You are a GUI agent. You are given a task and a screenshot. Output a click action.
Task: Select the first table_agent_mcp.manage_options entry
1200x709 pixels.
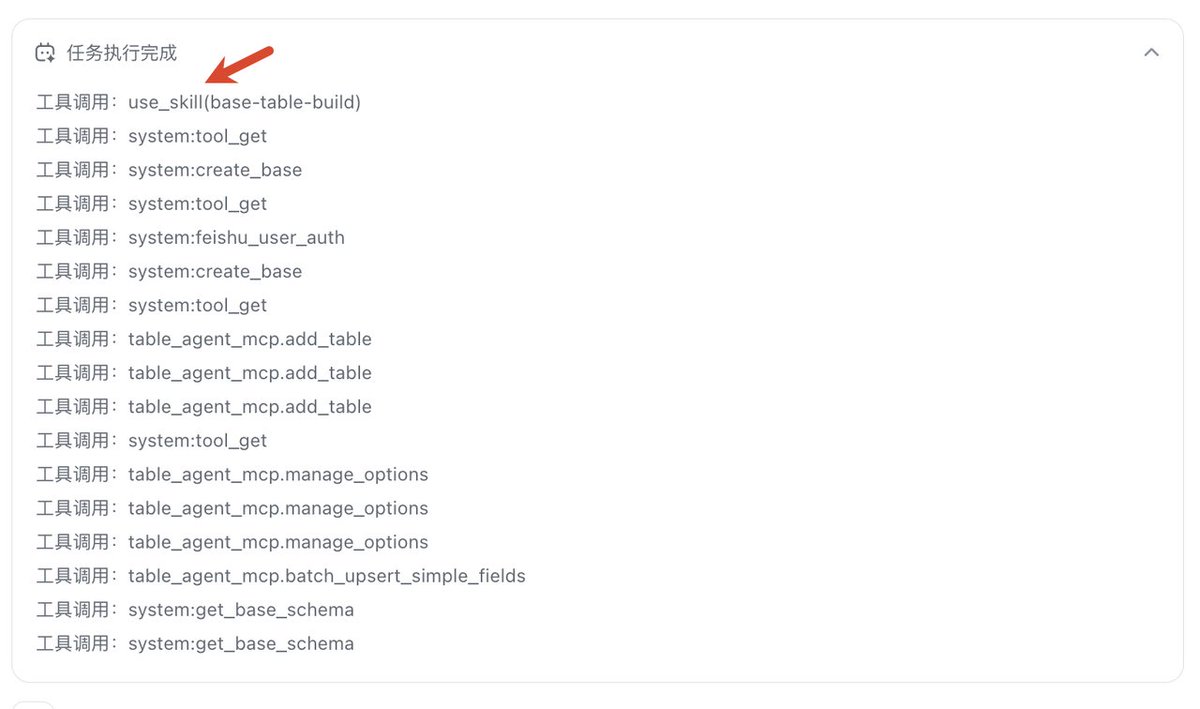(x=232, y=475)
